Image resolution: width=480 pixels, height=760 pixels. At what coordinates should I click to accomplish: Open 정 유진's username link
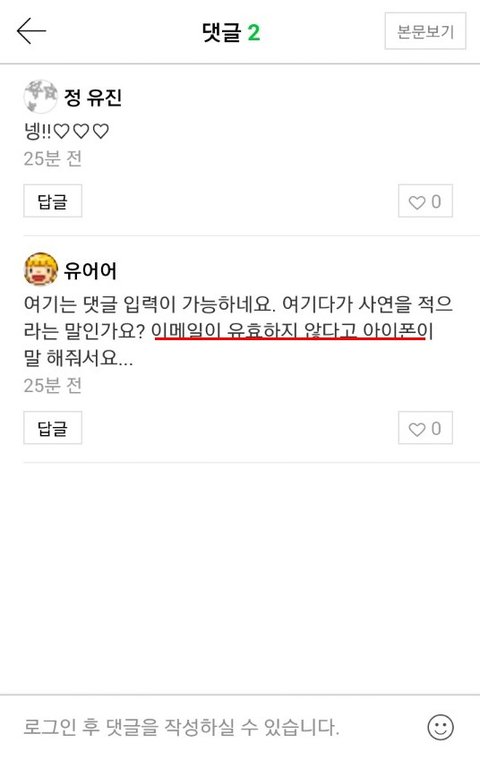tap(93, 97)
